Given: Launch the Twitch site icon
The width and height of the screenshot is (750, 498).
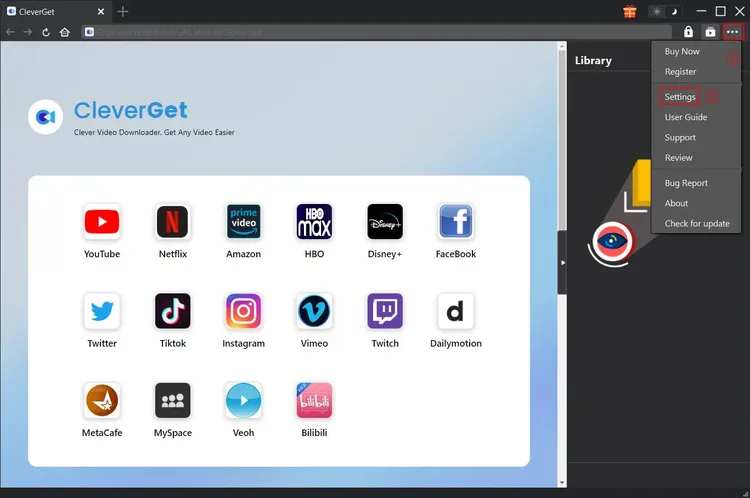Looking at the screenshot, I should point(385,311).
